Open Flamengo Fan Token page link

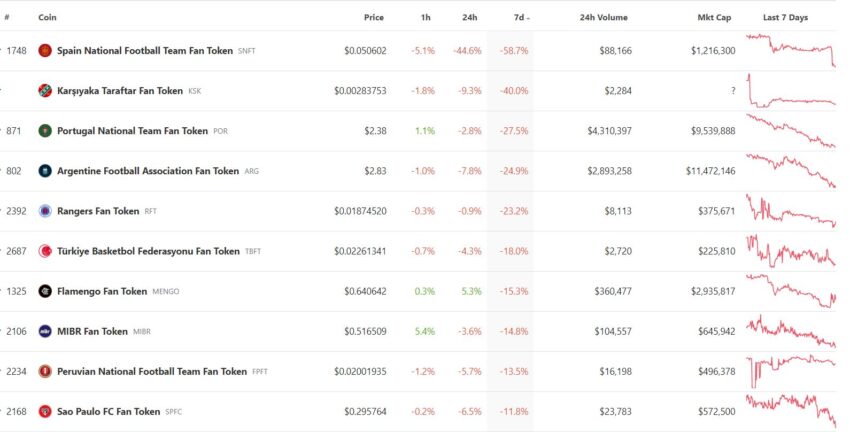102,292
